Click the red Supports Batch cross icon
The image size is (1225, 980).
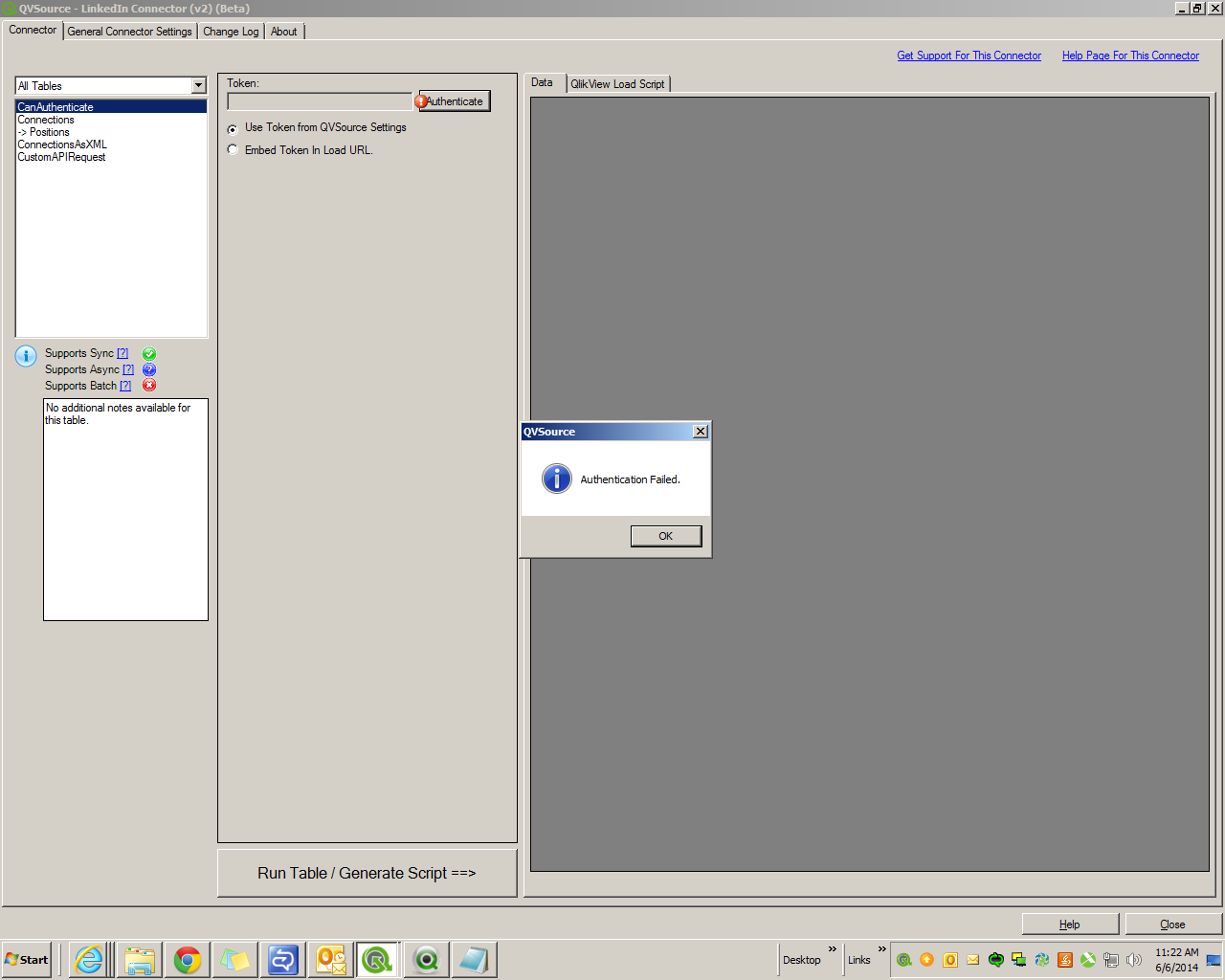pyautogui.click(x=149, y=386)
